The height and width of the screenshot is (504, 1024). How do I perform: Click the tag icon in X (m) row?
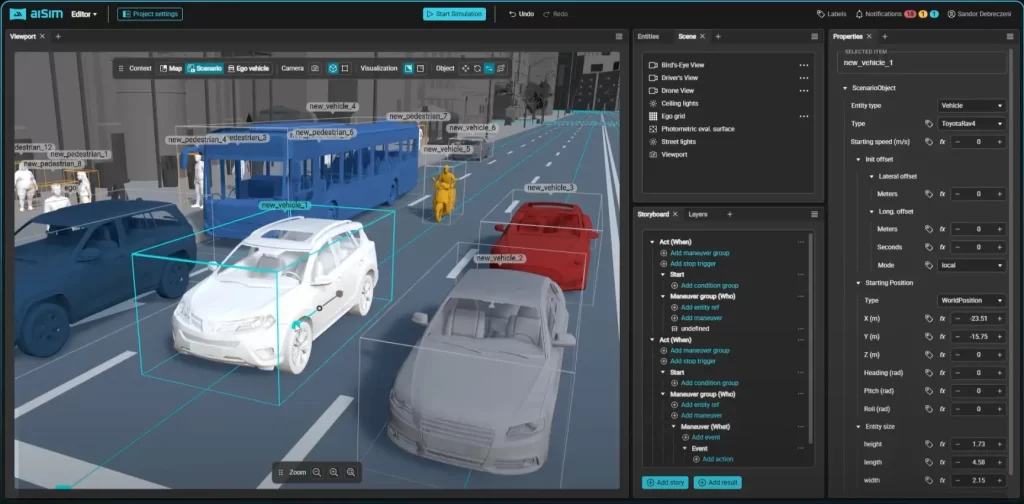pos(929,319)
